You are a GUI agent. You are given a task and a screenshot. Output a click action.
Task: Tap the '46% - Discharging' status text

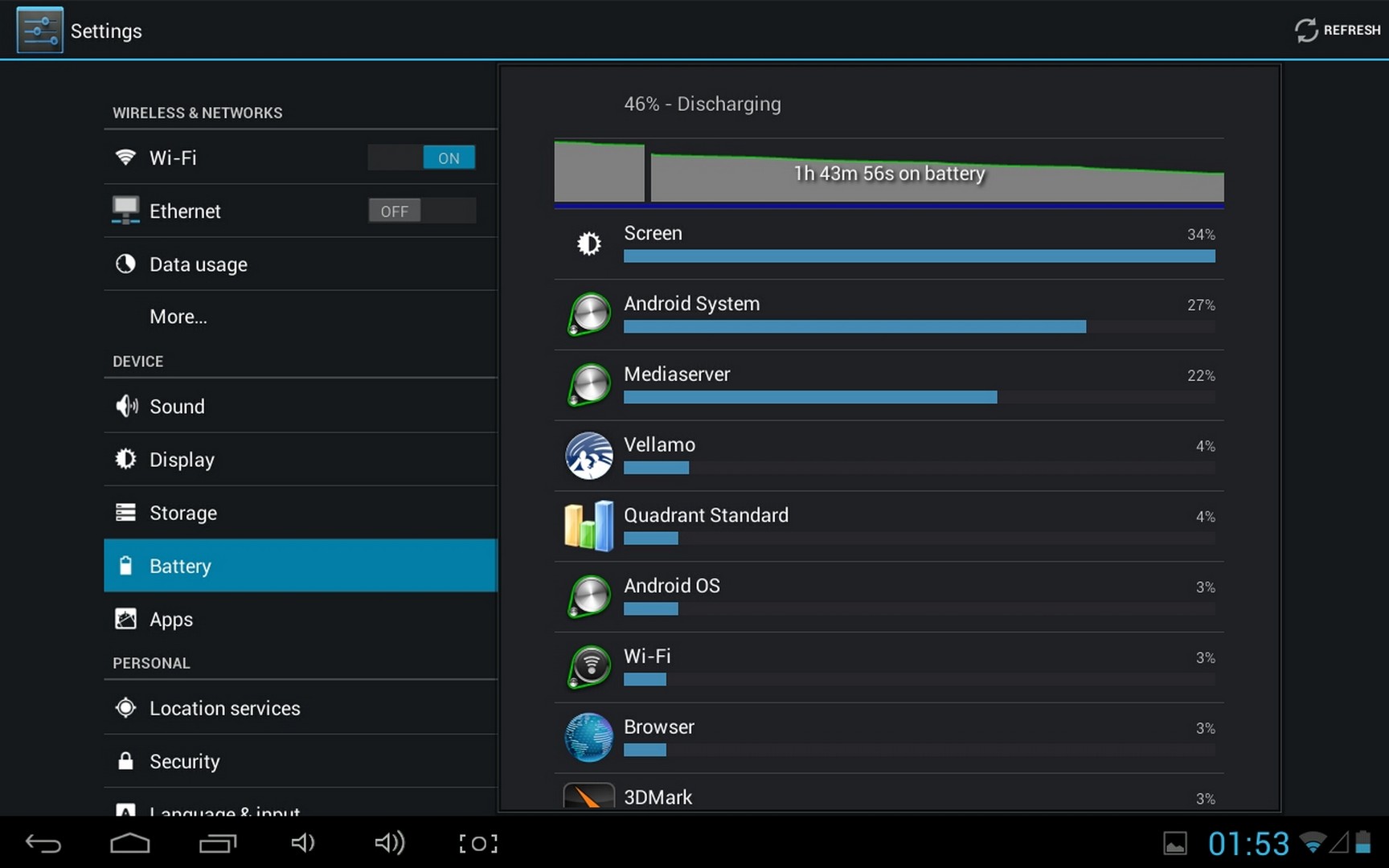[x=703, y=104]
